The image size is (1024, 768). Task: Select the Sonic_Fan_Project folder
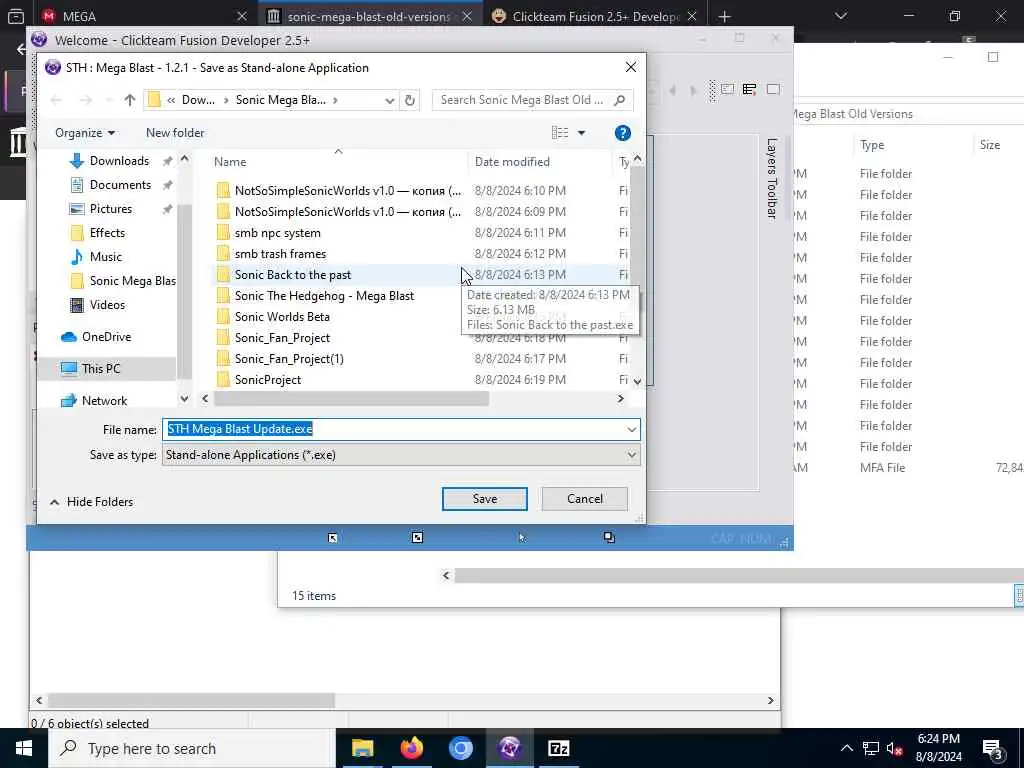[x=282, y=338]
